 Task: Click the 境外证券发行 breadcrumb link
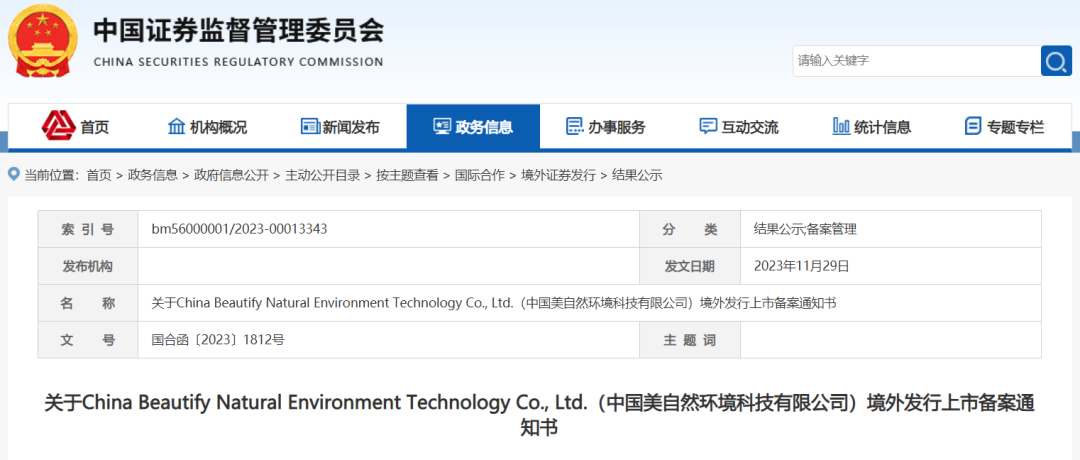click(x=558, y=176)
